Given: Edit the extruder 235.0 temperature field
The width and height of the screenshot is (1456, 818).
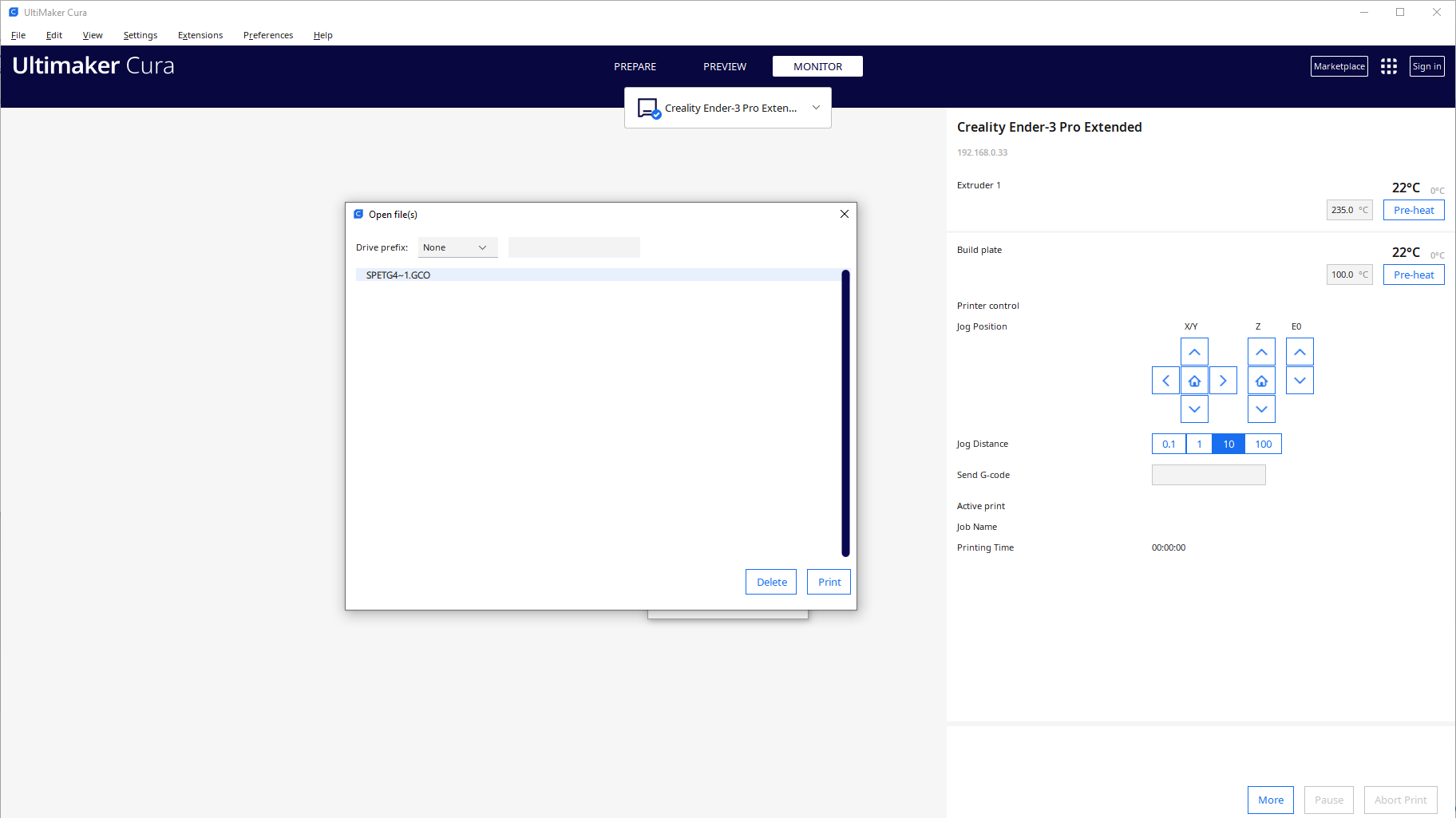Looking at the screenshot, I should pos(1349,210).
